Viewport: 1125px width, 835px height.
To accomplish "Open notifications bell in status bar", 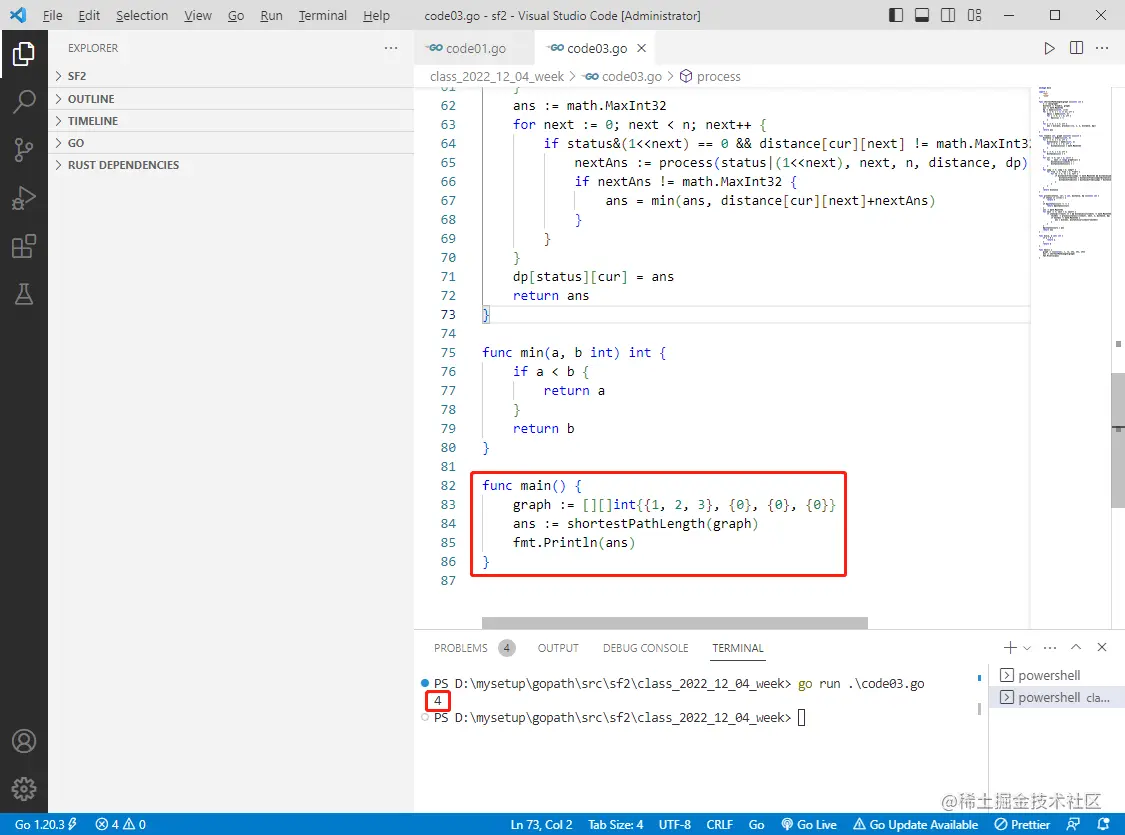I will click(x=1103, y=824).
